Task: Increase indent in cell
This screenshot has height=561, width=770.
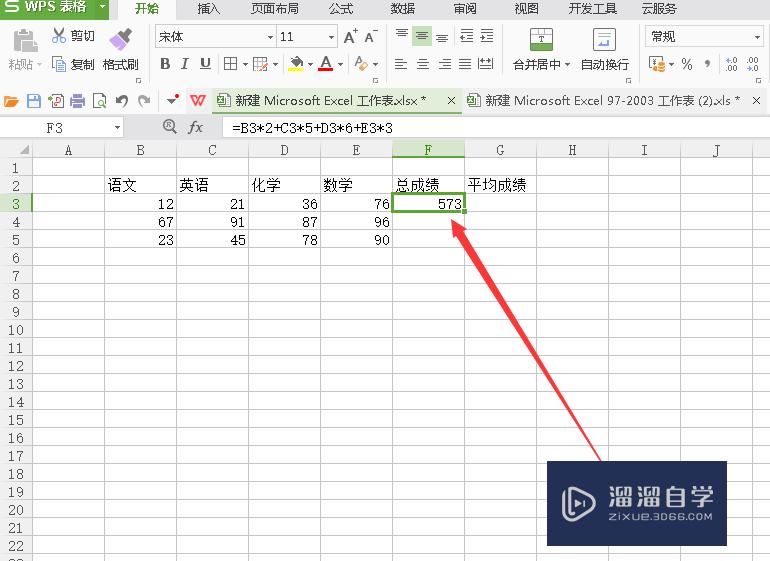Action: 487,36
